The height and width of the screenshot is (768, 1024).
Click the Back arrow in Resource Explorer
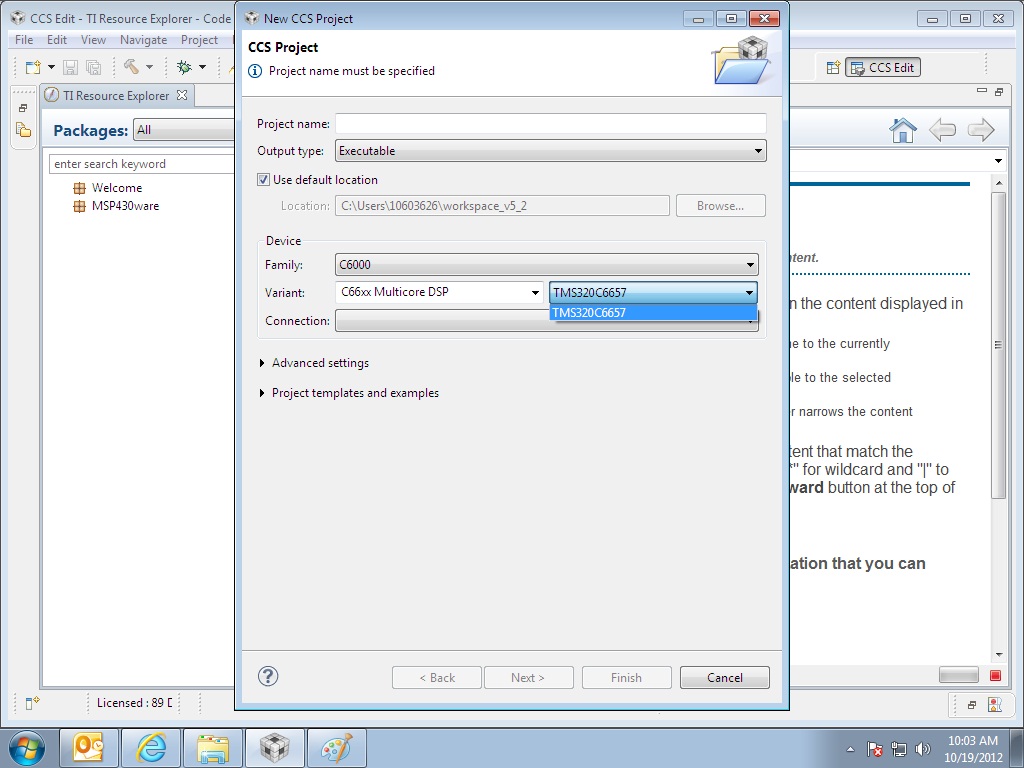[942, 130]
